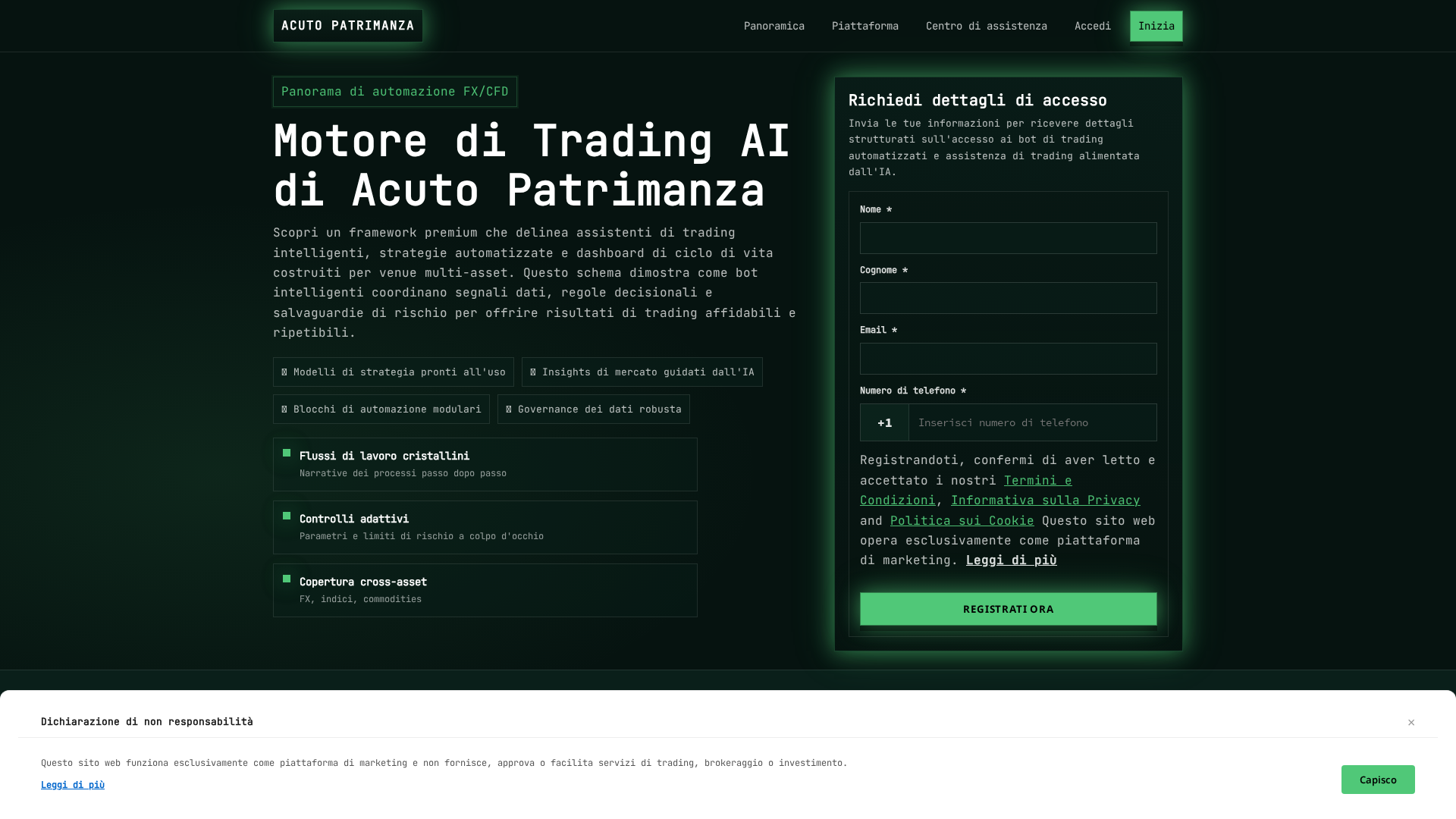Click the Capisco button
The height and width of the screenshot is (819, 1456).
point(1377,780)
